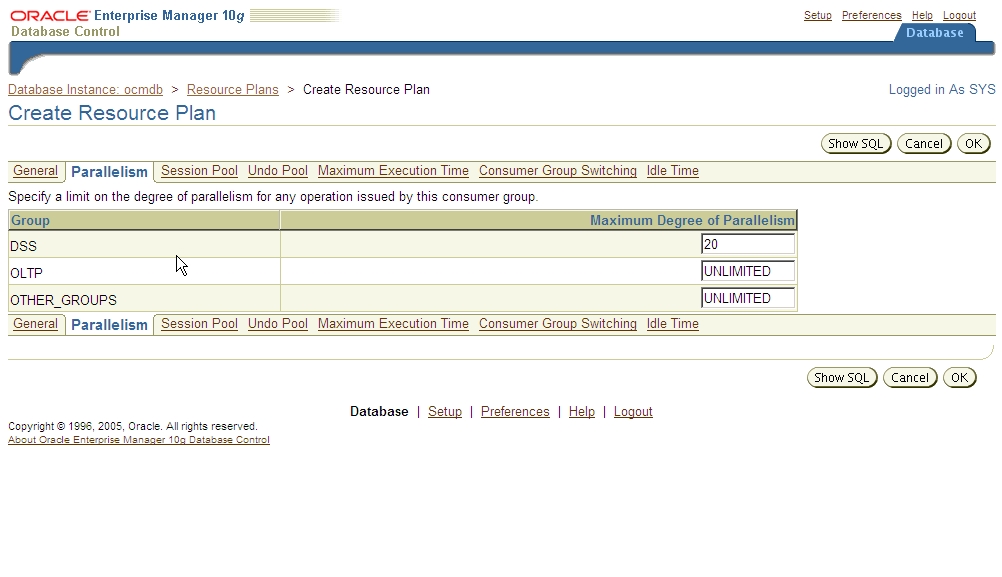Click the Logout link in top header
1002x577 pixels.
point(959,15)
